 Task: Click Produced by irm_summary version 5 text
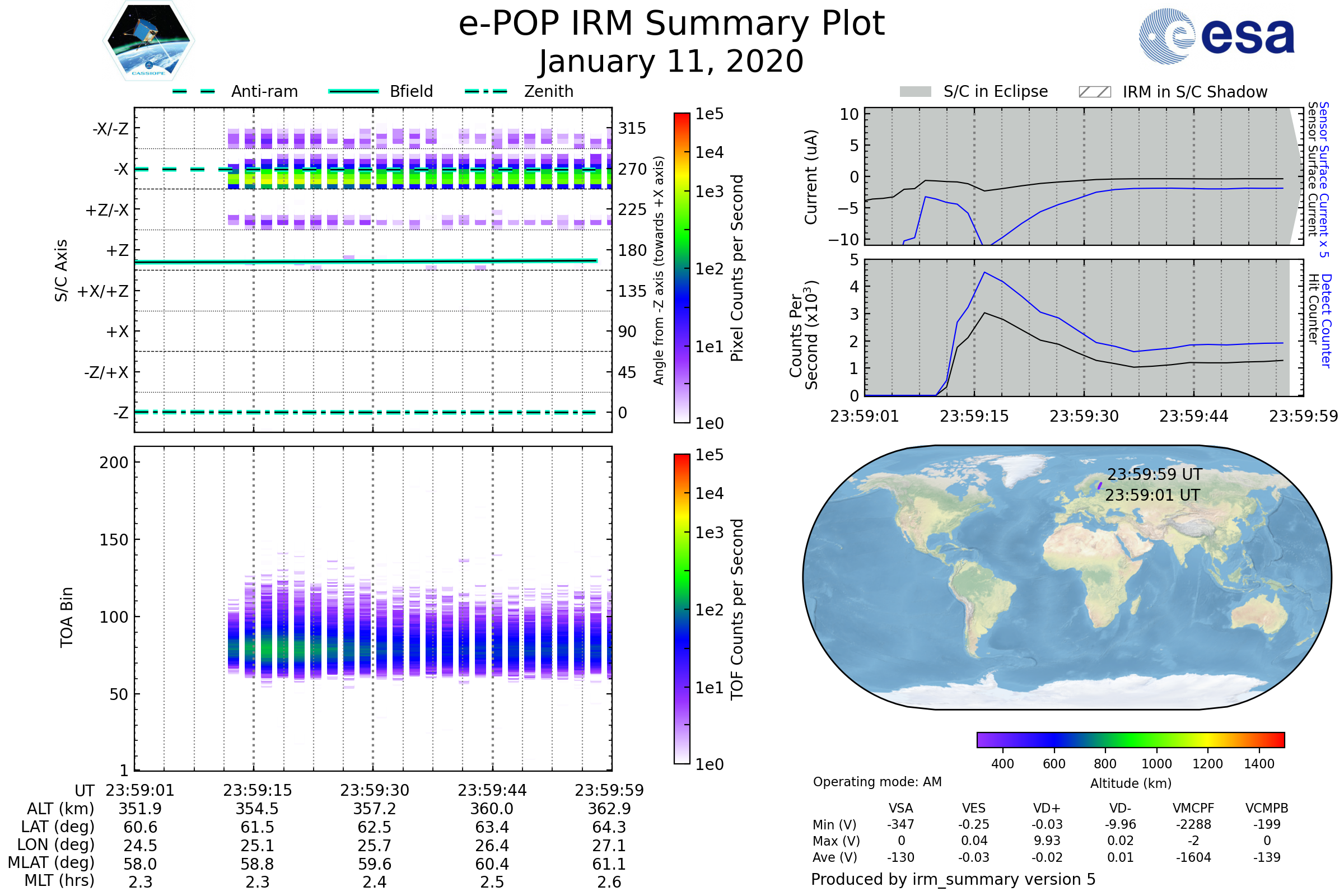953,879
